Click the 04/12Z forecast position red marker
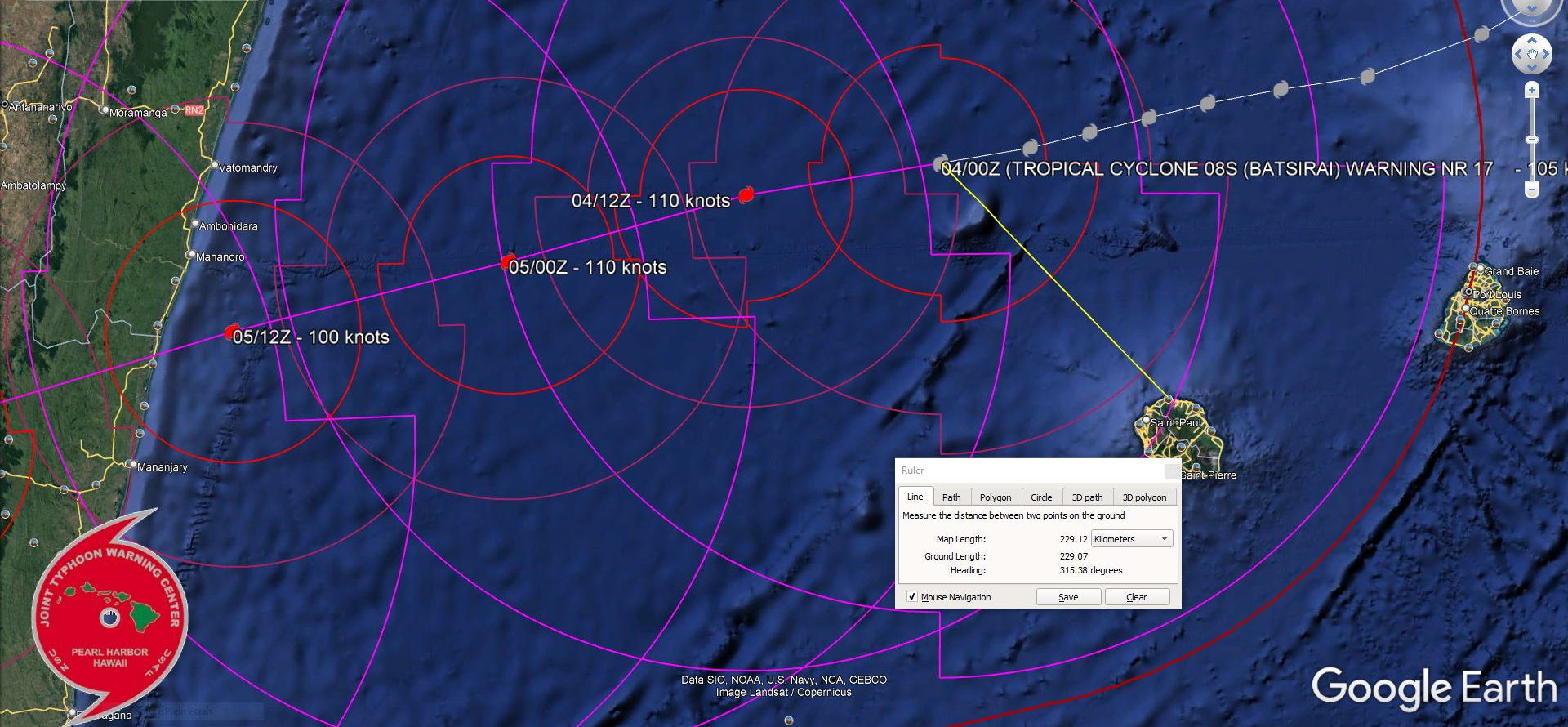The height and width of the screenshot is (727, 1568). click(x=746, y=194)
